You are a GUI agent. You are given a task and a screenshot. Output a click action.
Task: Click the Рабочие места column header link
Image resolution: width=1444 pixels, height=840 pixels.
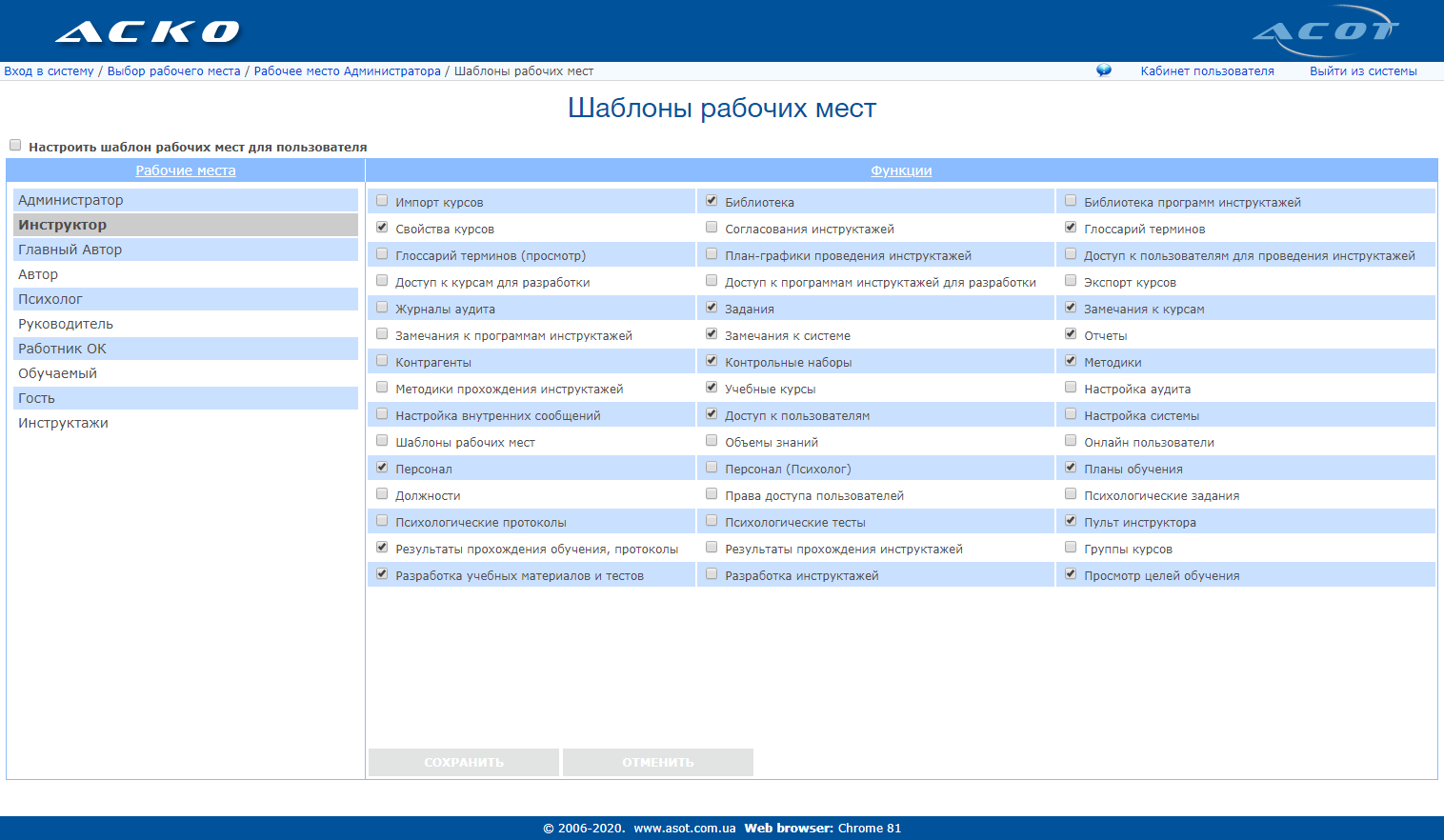point(186,170)
